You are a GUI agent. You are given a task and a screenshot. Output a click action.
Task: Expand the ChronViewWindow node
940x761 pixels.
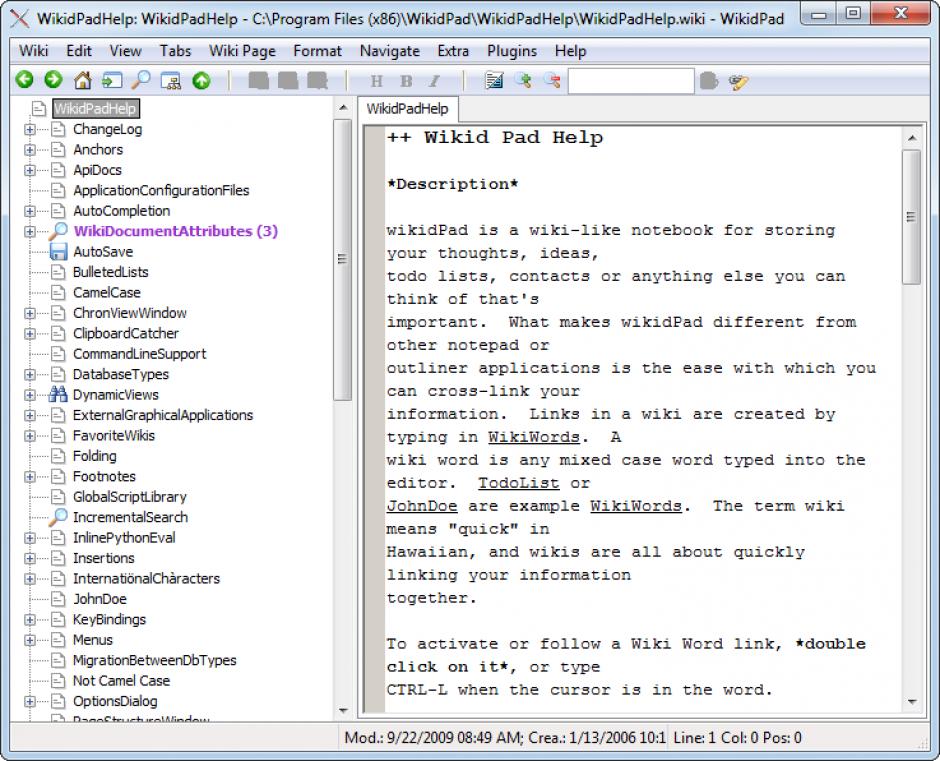click(x=30, y=313)
